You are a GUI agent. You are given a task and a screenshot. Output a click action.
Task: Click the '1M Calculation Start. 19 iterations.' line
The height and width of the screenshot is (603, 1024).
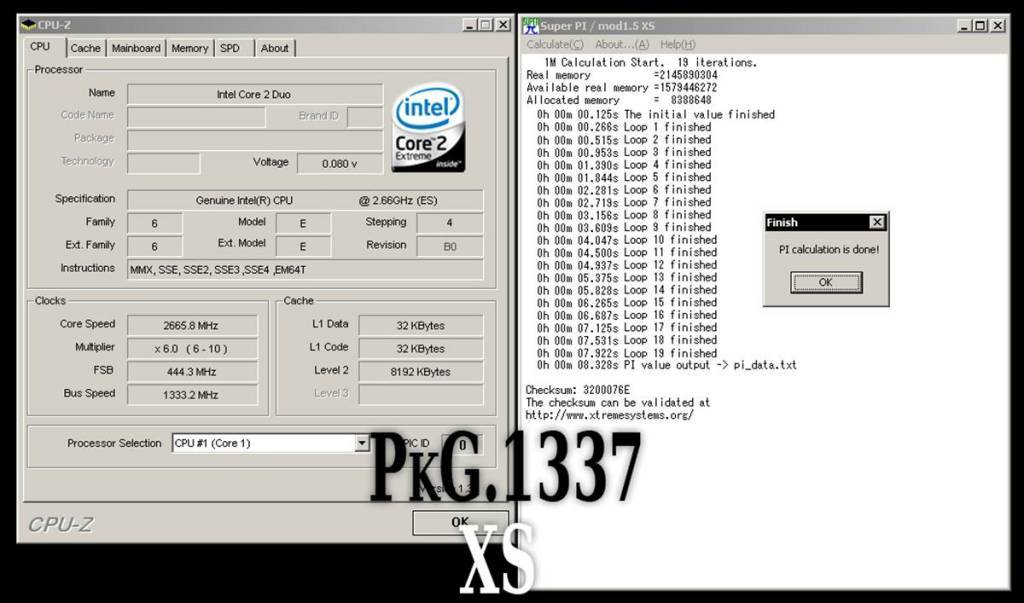650,63
